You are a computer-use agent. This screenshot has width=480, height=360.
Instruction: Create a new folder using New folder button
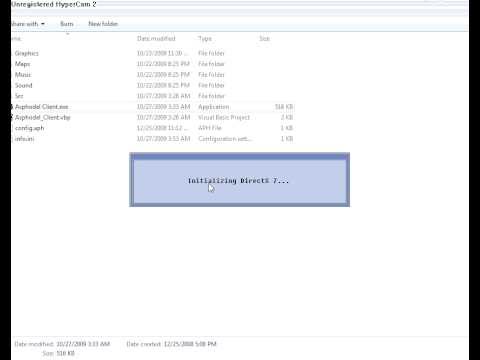103,24
